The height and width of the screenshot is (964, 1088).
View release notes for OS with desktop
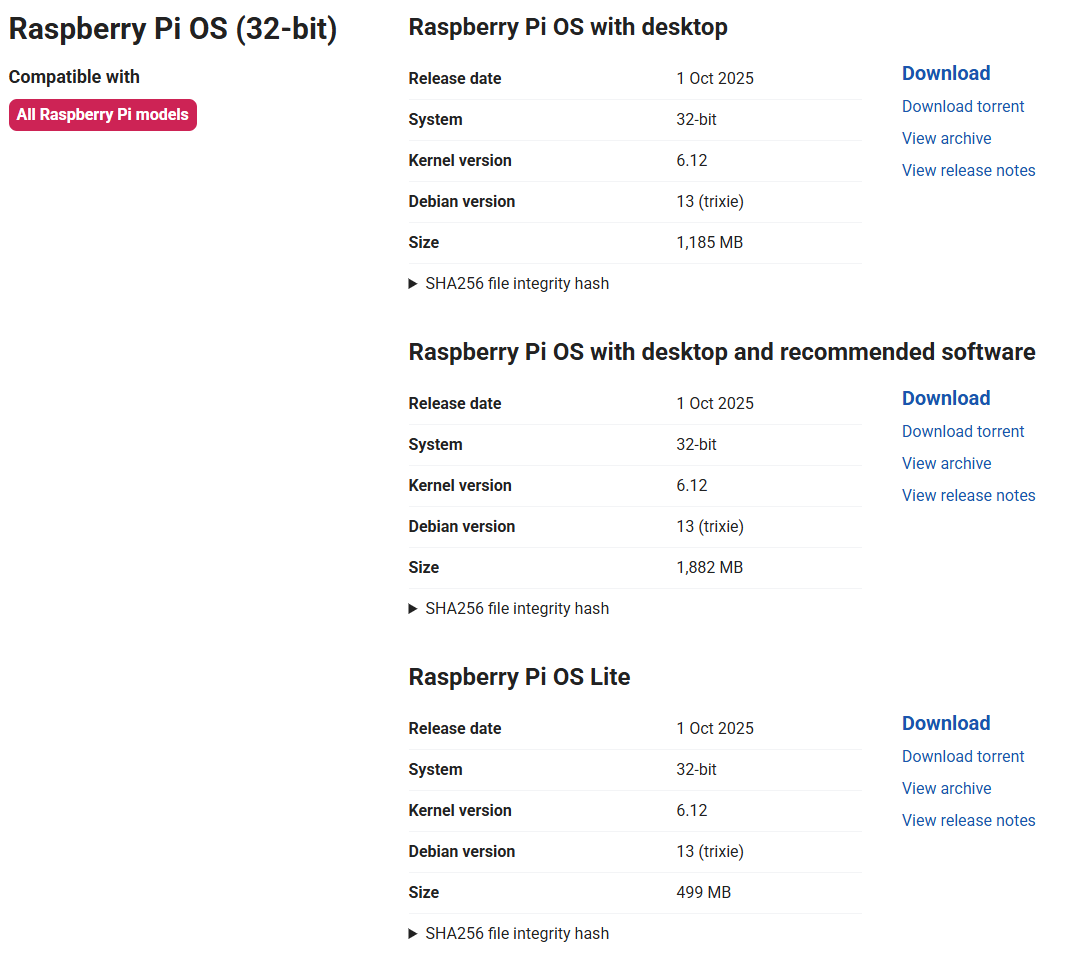(969, 171)
